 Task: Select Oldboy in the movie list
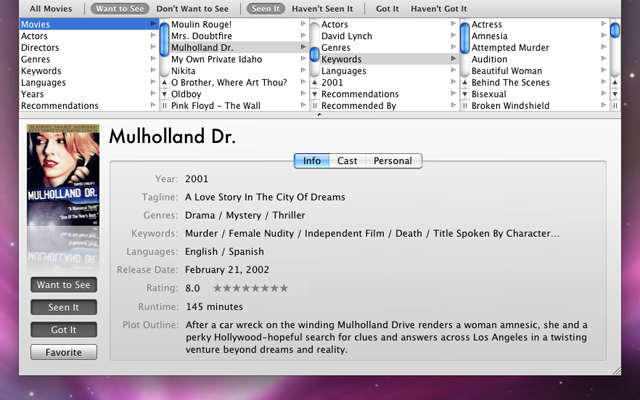click(x=187, y=94)
